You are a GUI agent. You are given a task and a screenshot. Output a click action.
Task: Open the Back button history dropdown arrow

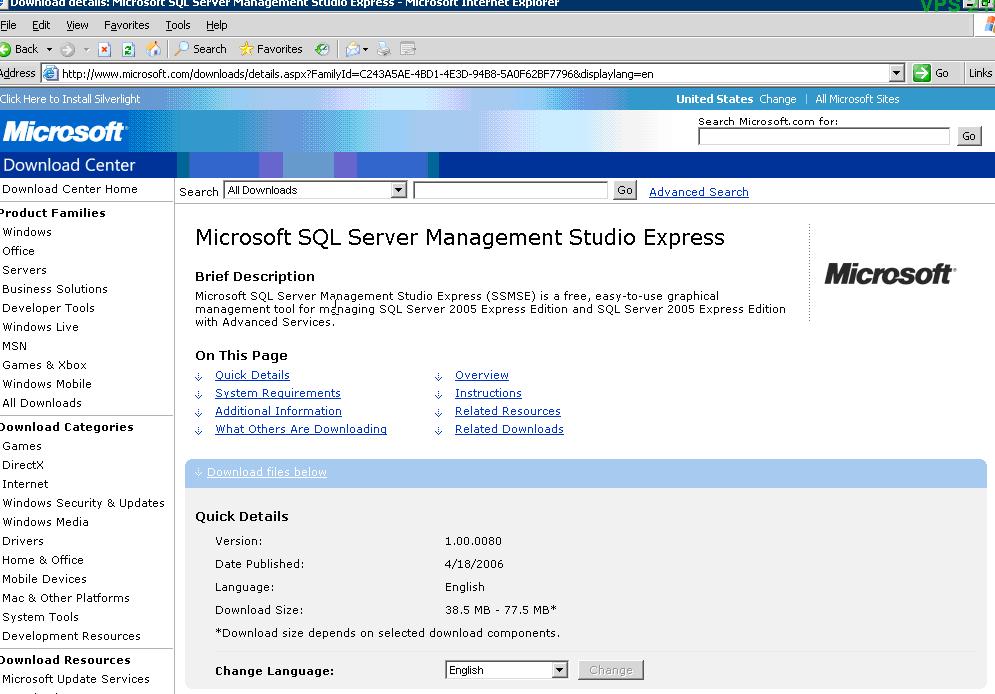coord(49,49)
